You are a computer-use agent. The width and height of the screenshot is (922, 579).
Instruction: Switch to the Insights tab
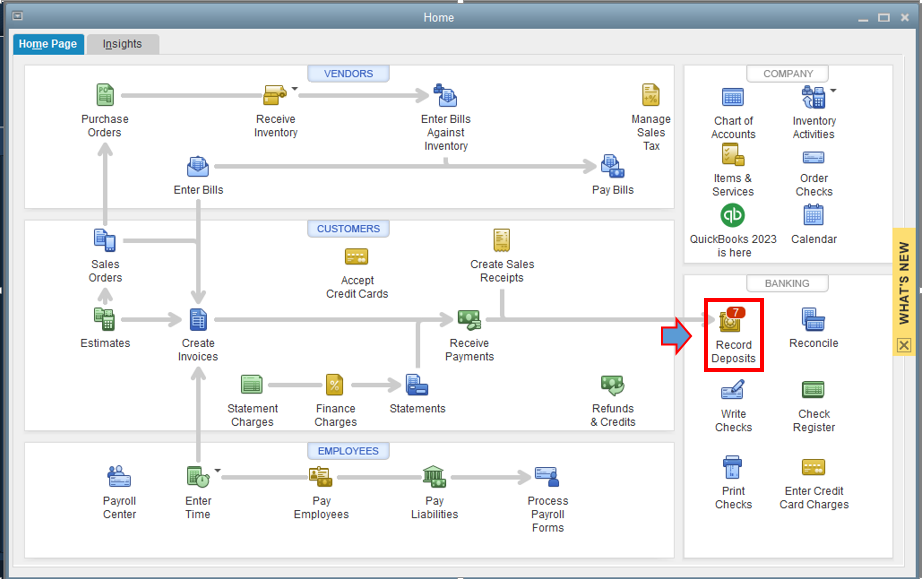(x=122, y=44)
